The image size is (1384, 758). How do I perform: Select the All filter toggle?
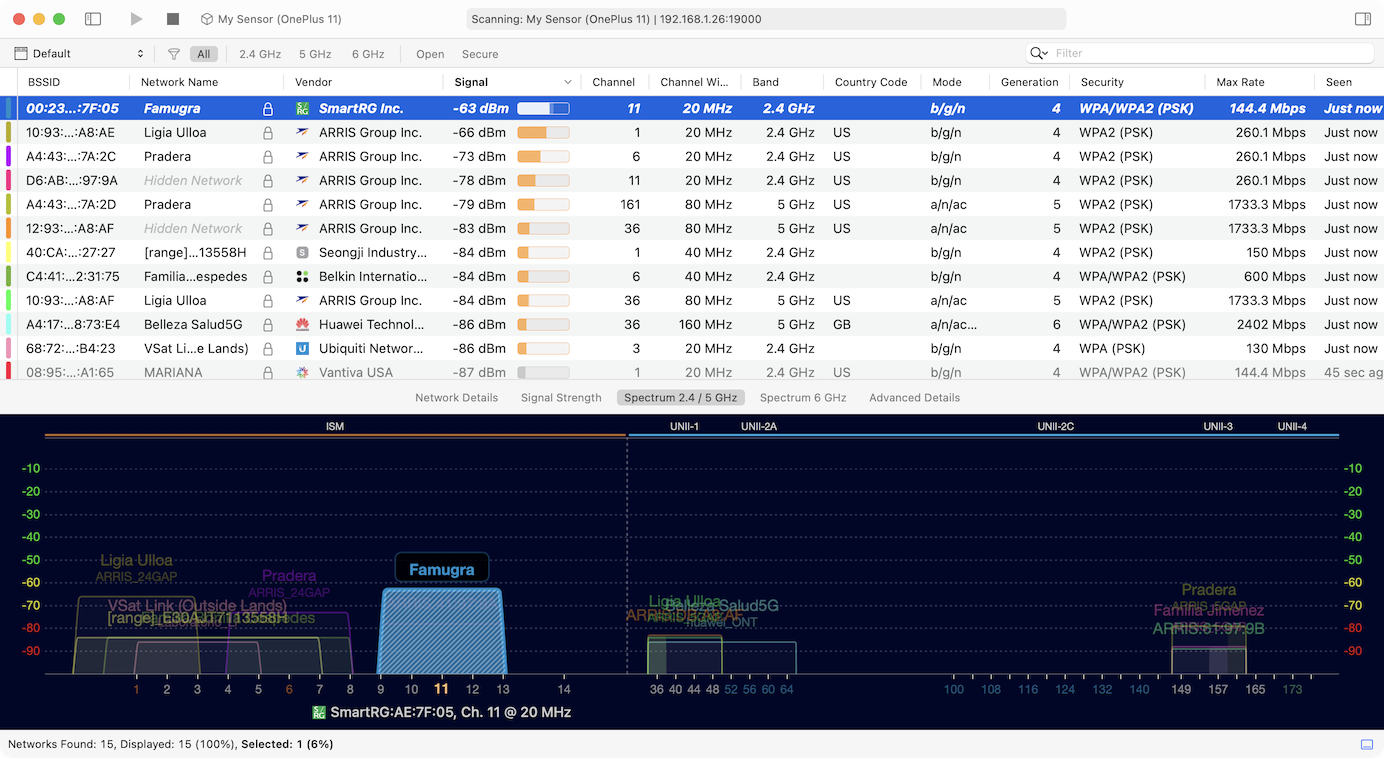coord(204,54)
